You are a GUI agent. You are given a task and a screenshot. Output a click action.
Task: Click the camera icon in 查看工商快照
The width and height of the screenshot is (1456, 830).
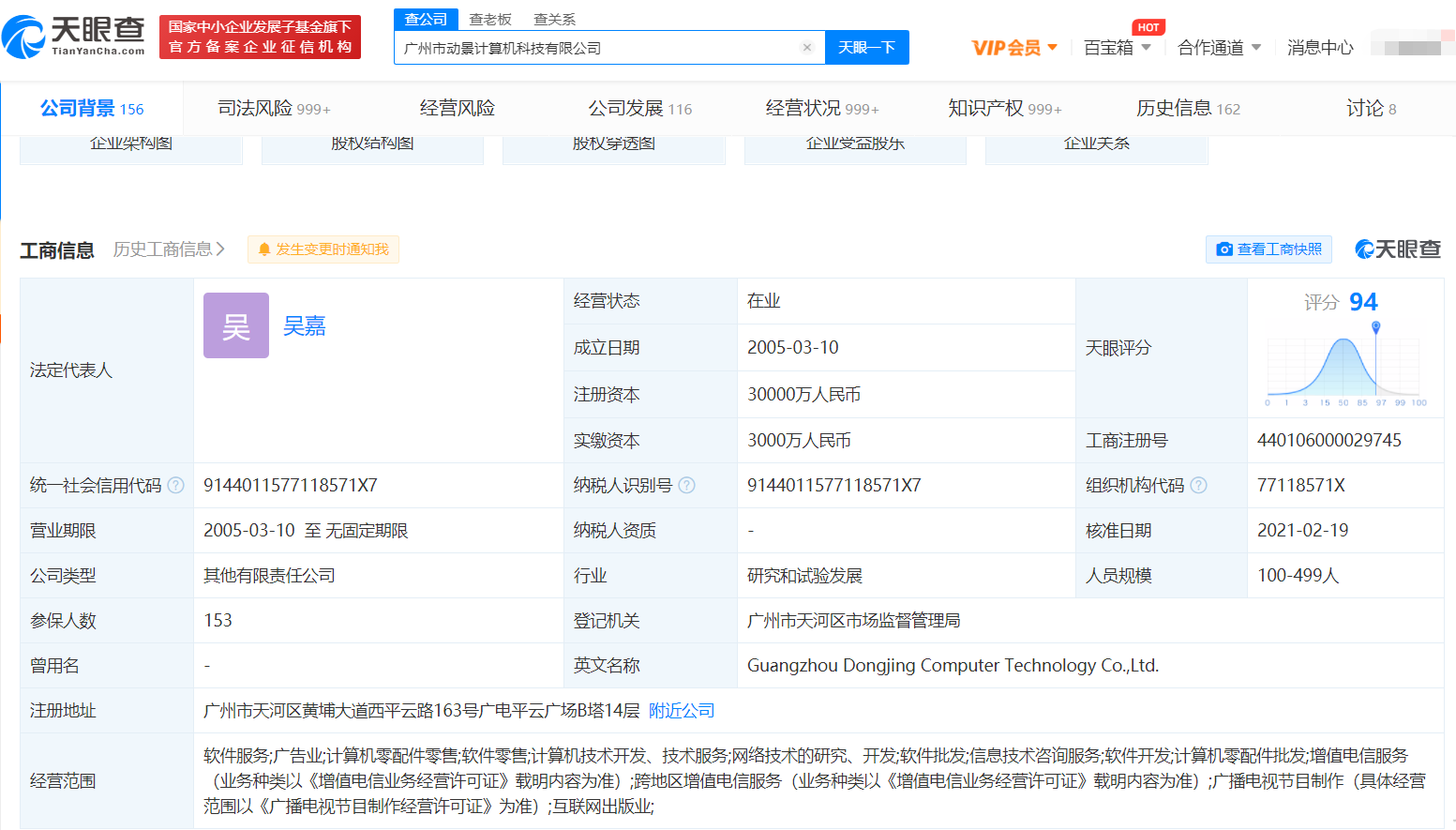click(x=1223, y=249)
